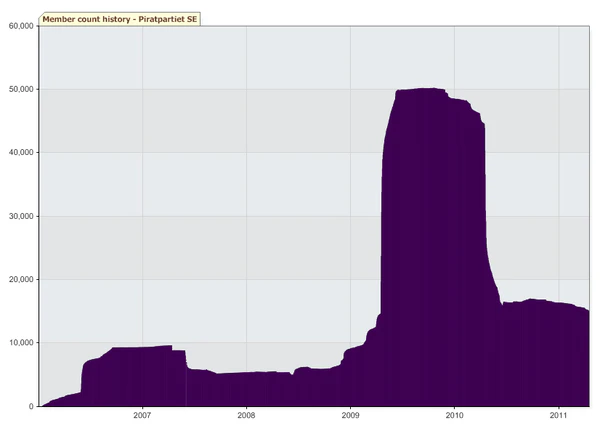
Task: Select the 2011 x-axis year label
Action: click(558, 415)
